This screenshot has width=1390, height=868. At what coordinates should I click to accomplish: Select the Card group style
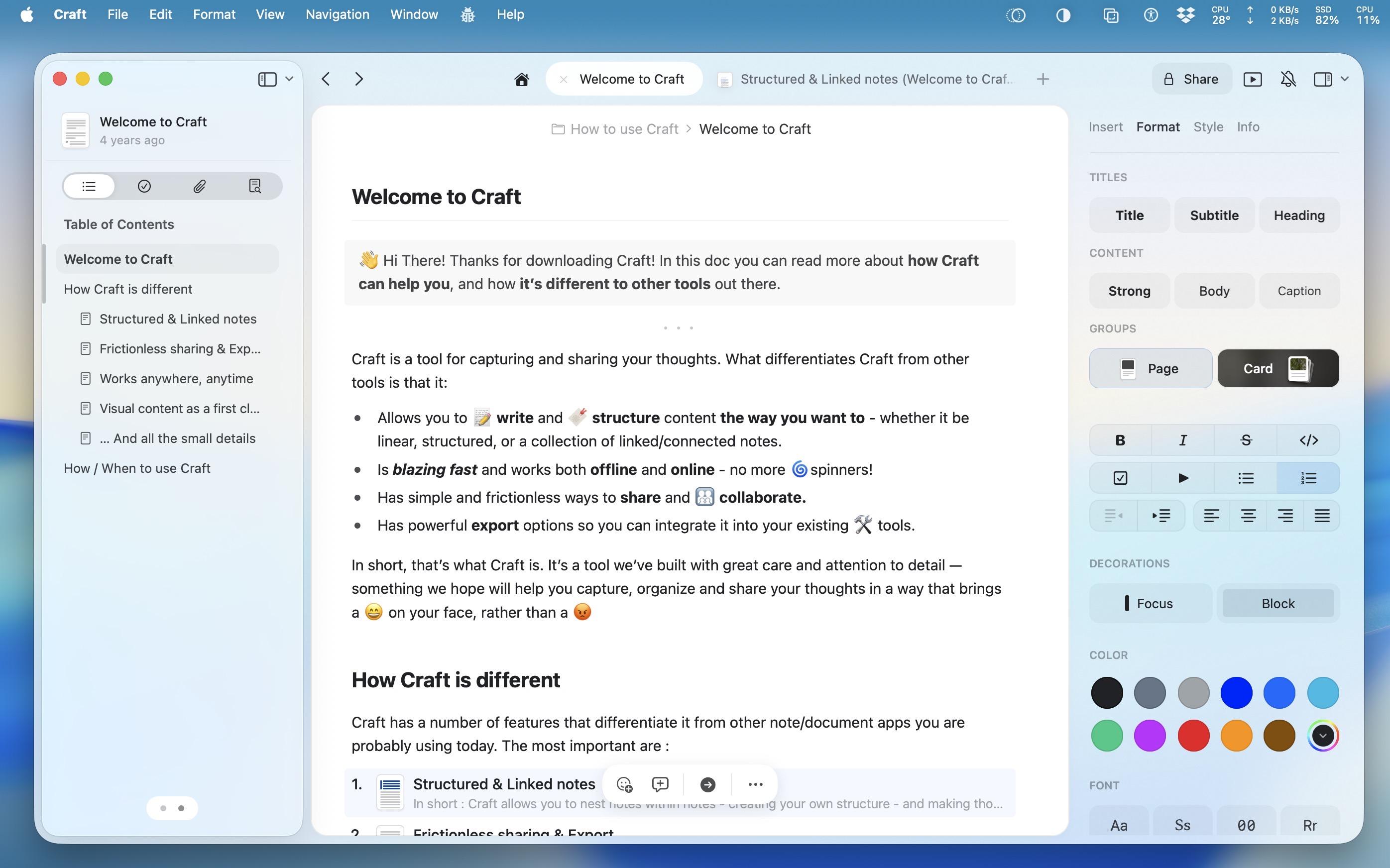(1278, 369)
